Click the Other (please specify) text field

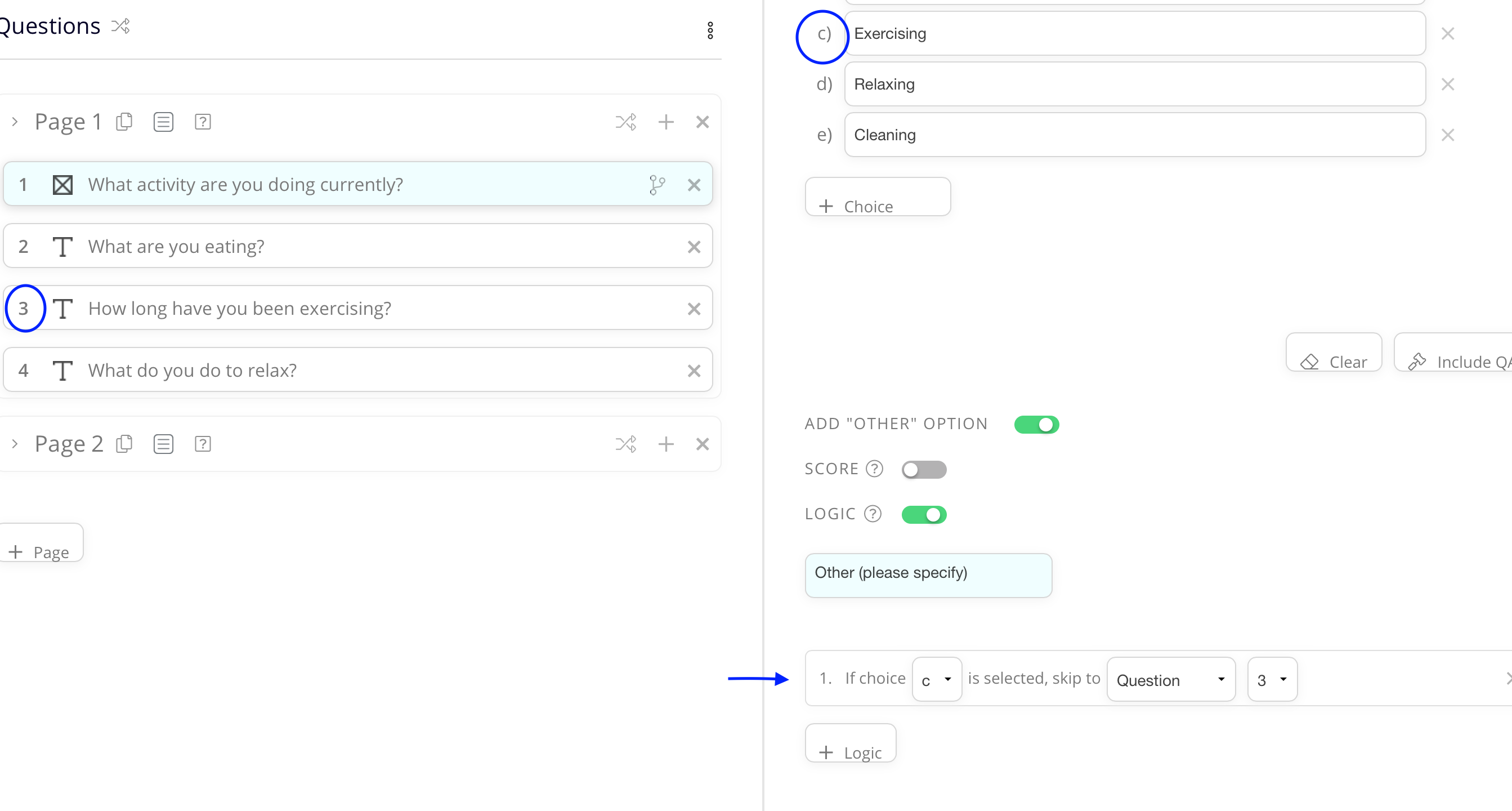point(927,575)
